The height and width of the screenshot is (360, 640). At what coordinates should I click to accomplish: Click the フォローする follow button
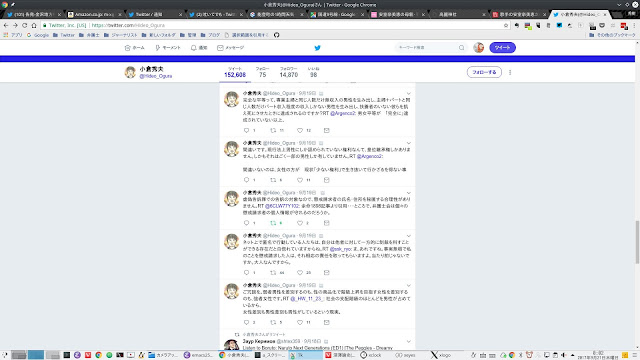coord(484,72)
